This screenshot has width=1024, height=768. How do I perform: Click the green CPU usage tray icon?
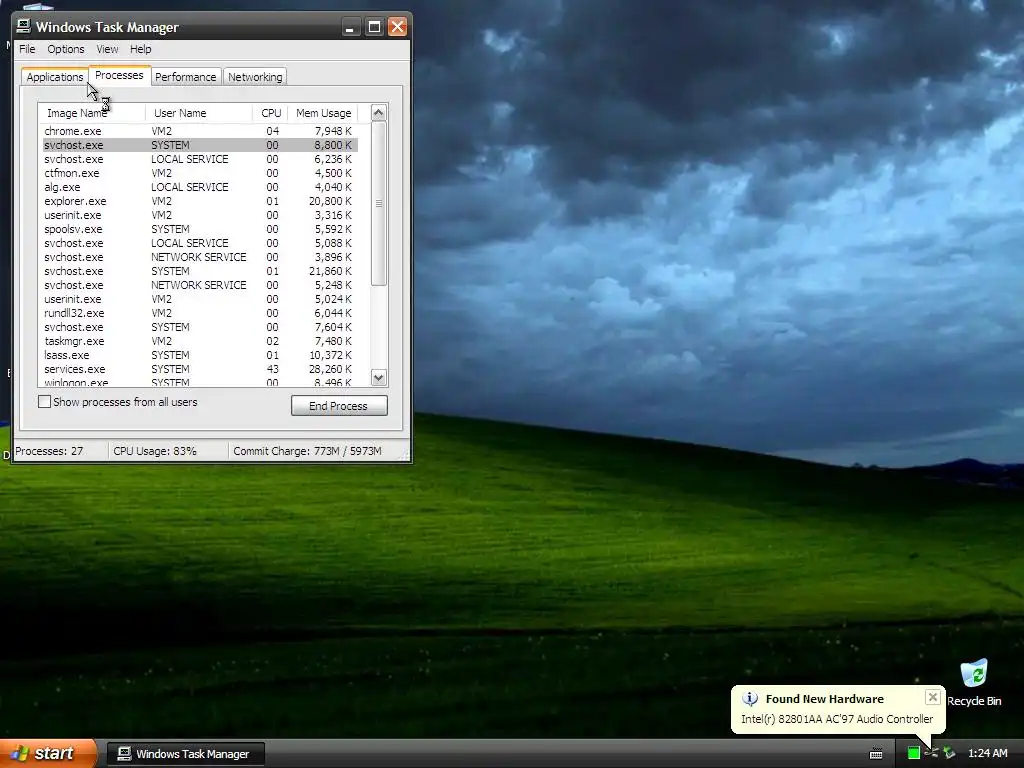tap(914, 753)
